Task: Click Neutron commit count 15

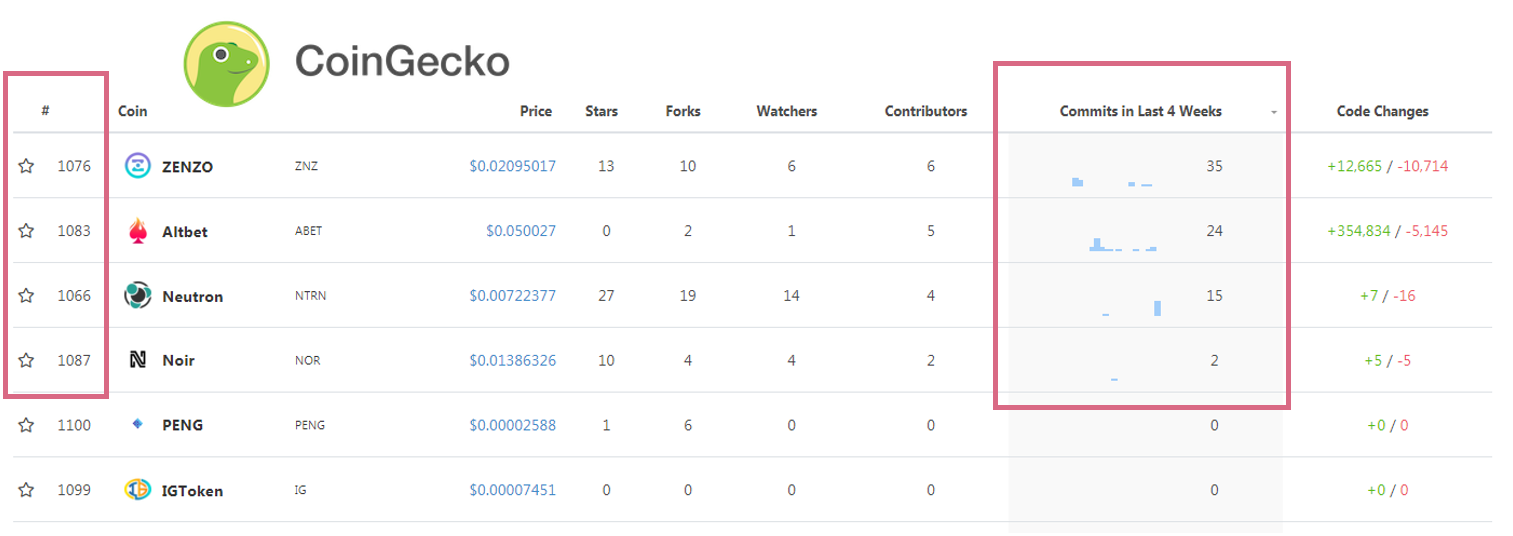Action: point(1214,296)
